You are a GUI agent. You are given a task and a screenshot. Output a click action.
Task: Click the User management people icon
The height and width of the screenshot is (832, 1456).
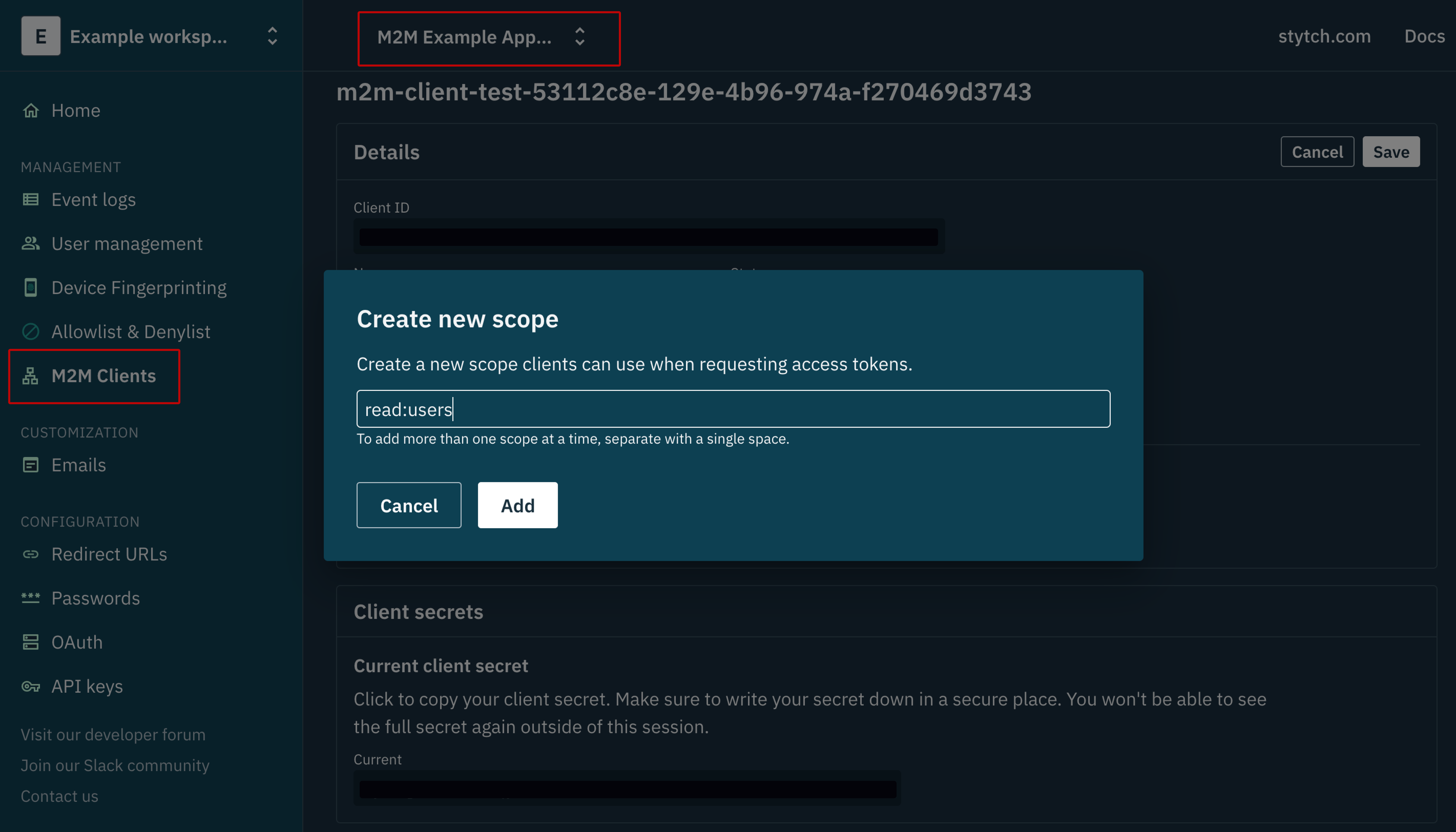[x=31, y=243]
